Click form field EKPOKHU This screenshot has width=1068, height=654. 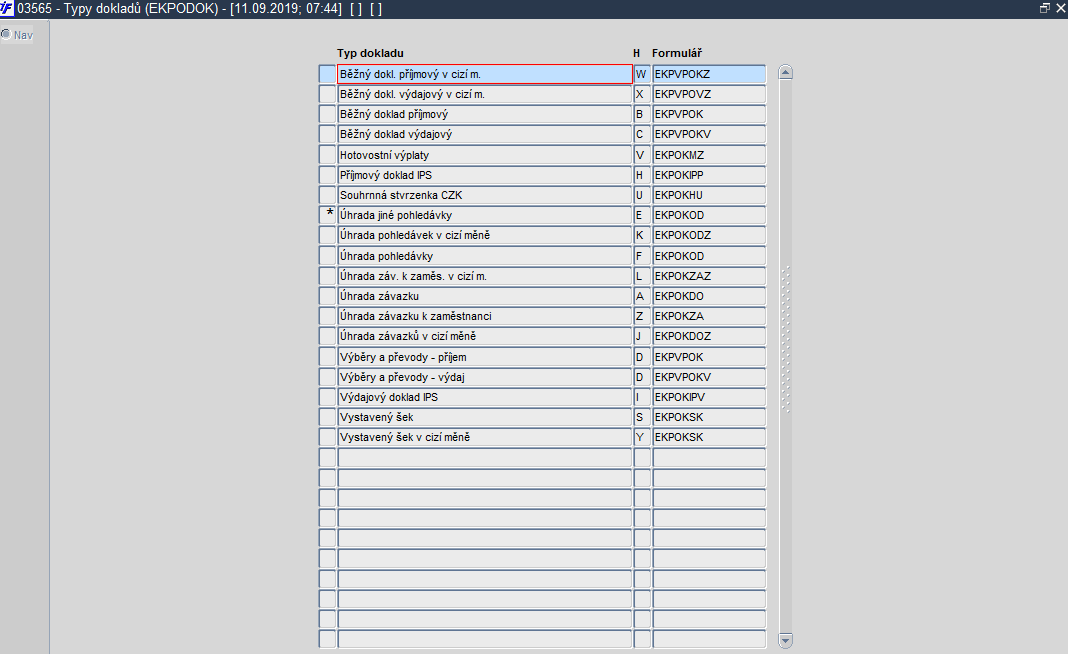(709, 195)
